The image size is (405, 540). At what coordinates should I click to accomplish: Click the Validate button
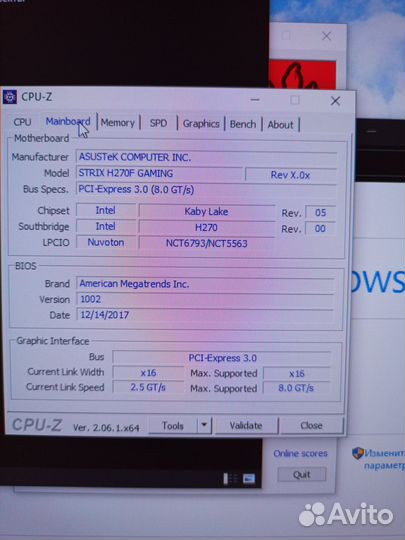[x=246, y=426]
